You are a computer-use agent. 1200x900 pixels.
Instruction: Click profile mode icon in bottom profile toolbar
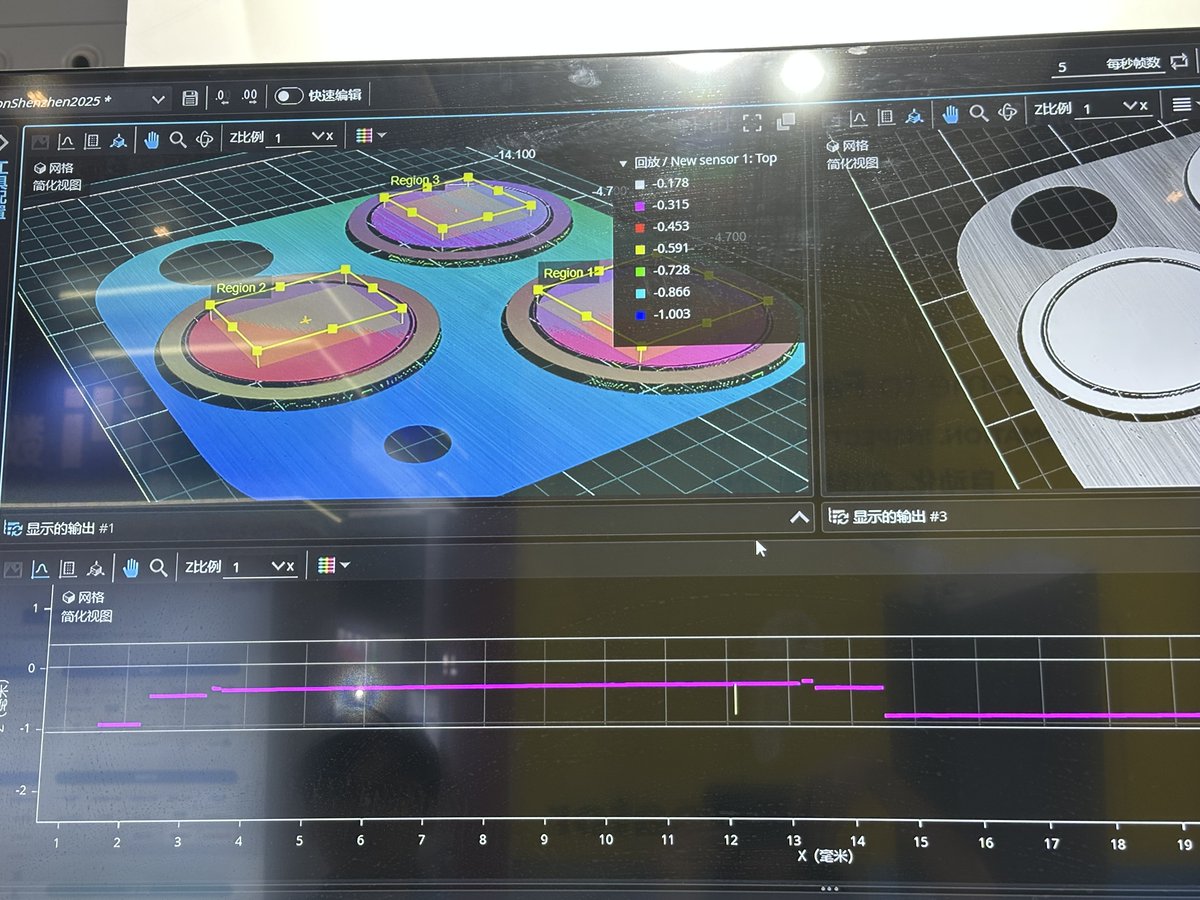[40, 569]
